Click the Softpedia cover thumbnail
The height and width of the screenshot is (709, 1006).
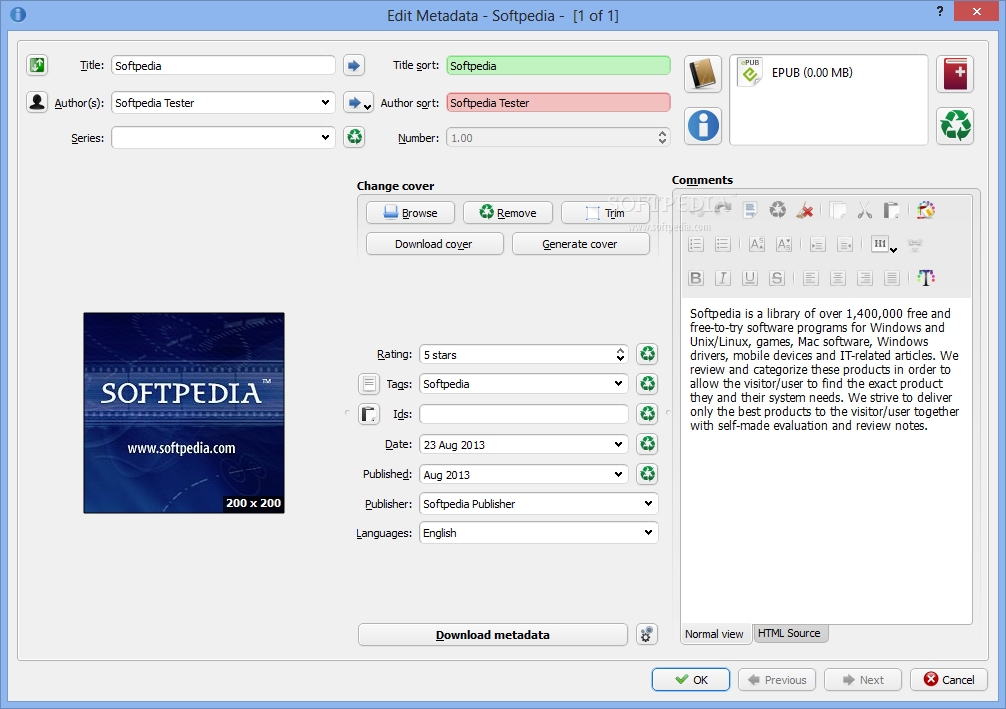(x=183, y=413)
